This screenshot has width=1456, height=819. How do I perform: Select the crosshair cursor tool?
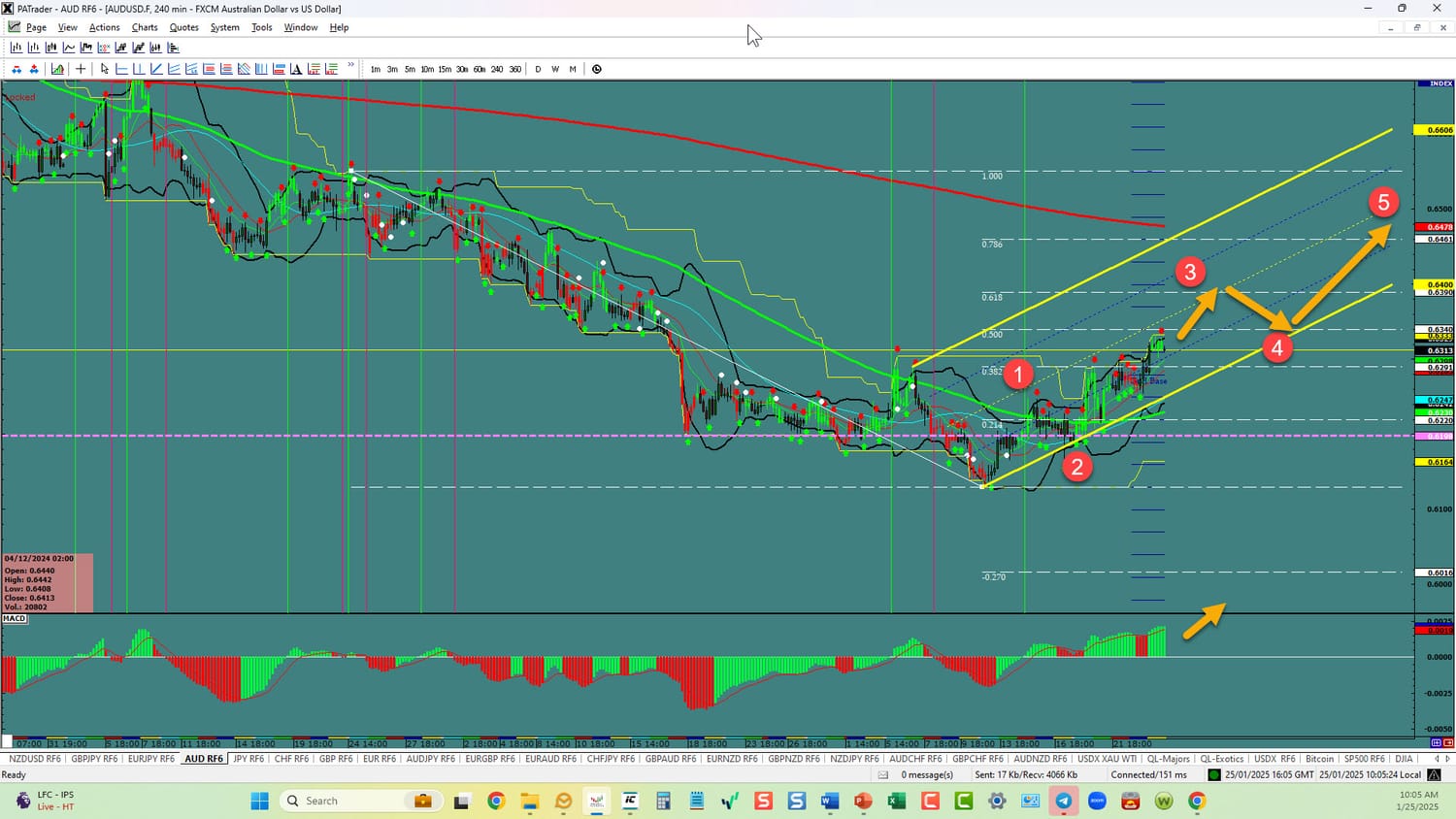click(x=81, y=69)
